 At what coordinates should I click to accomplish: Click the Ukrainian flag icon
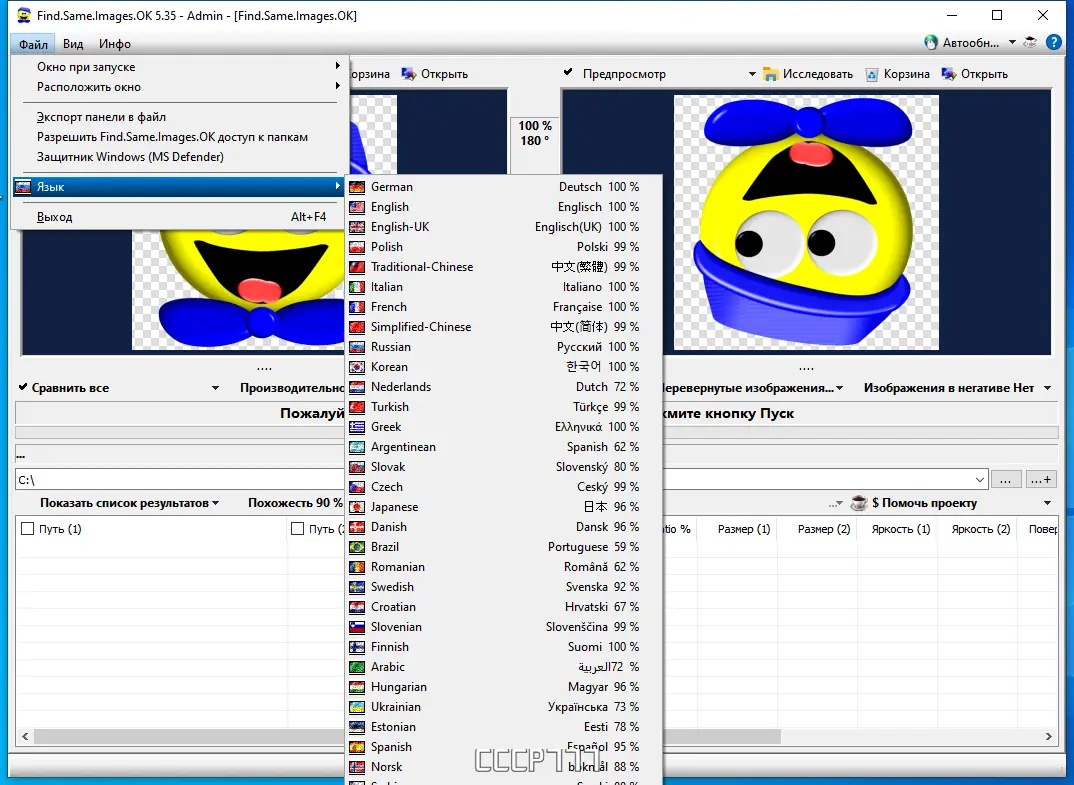click(357, 707)
